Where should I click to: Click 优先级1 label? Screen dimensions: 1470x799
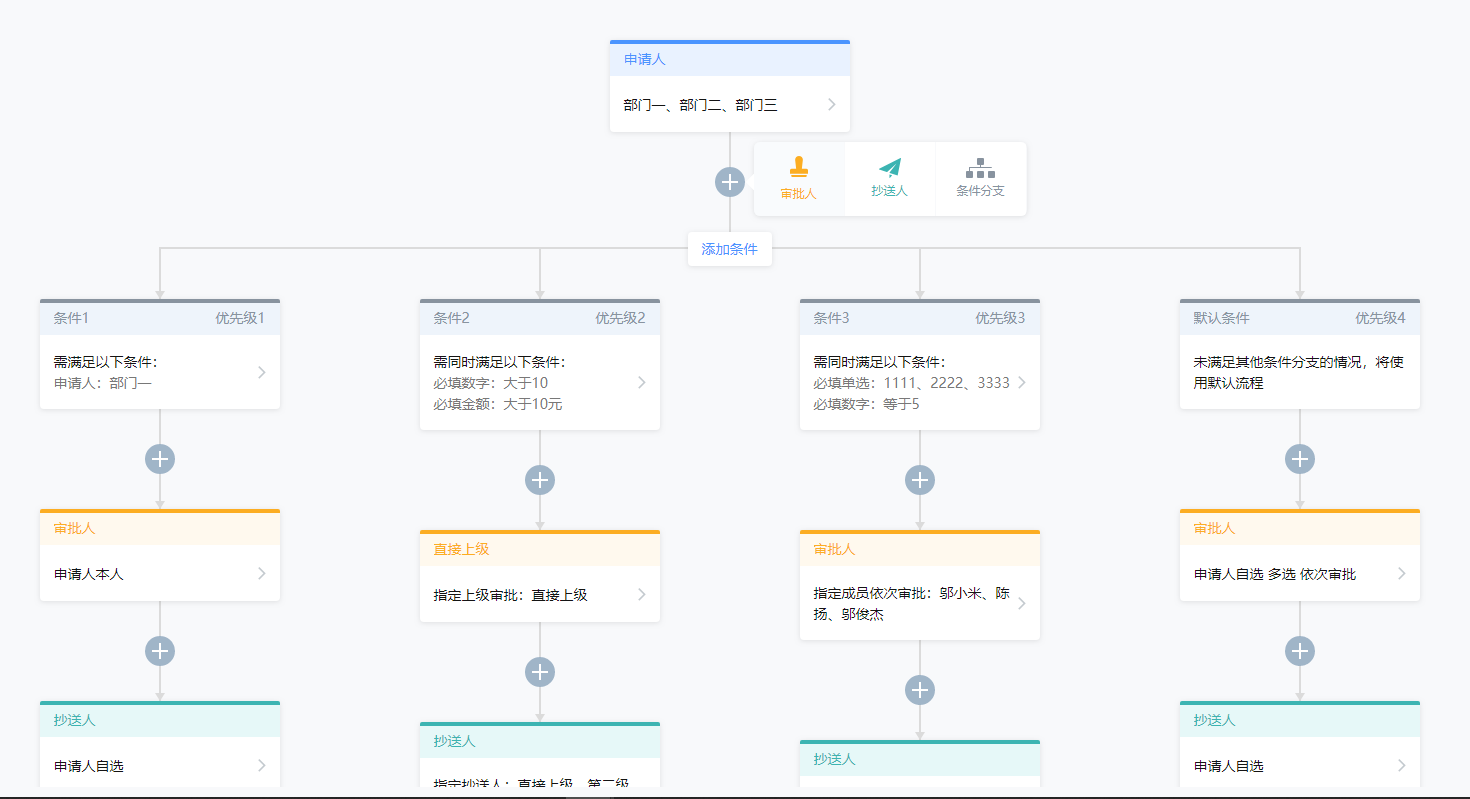click(x=240, y=318)
